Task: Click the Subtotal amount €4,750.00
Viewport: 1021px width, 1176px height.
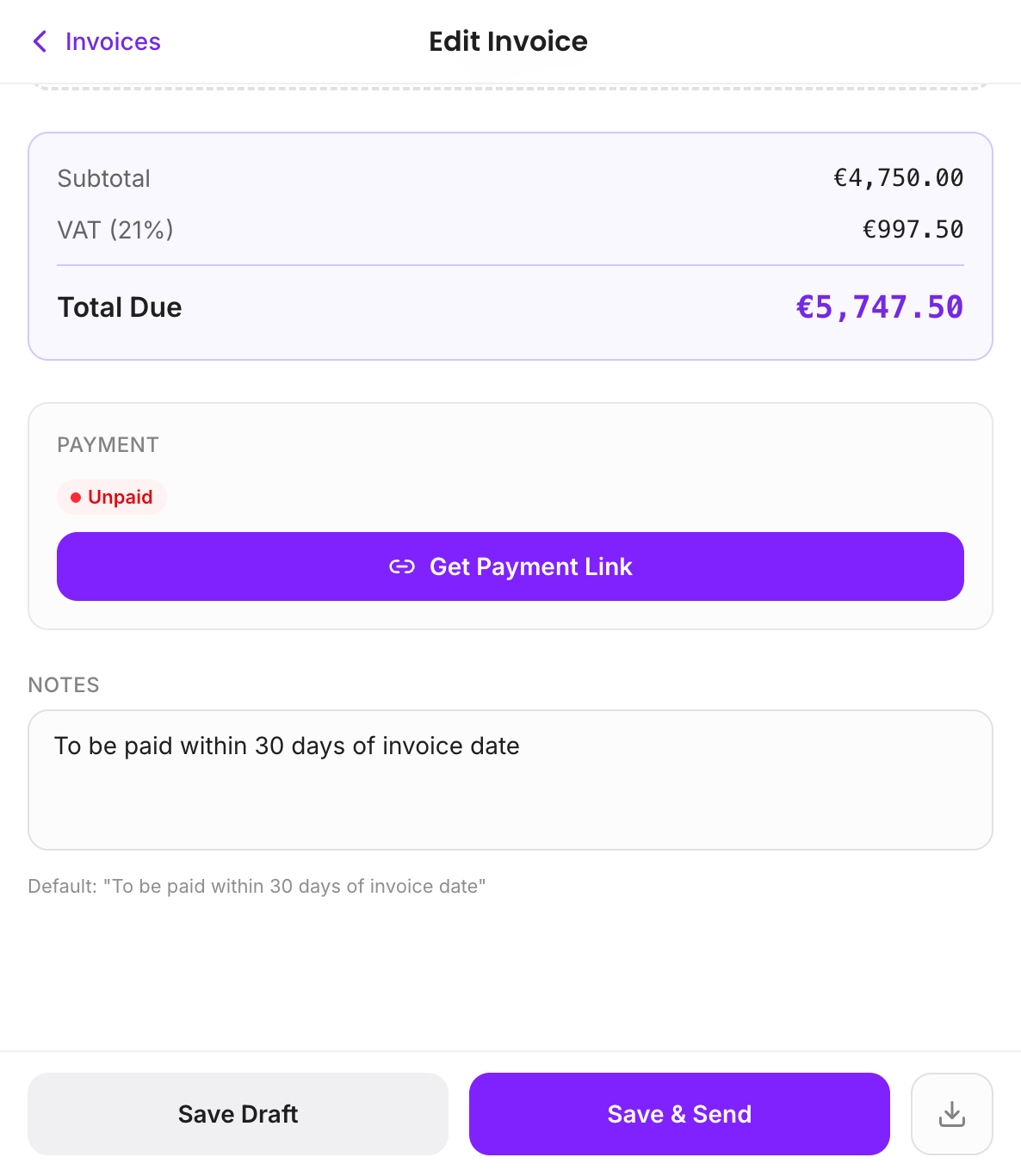Action: pyautogui.click(x=898, y=178)
